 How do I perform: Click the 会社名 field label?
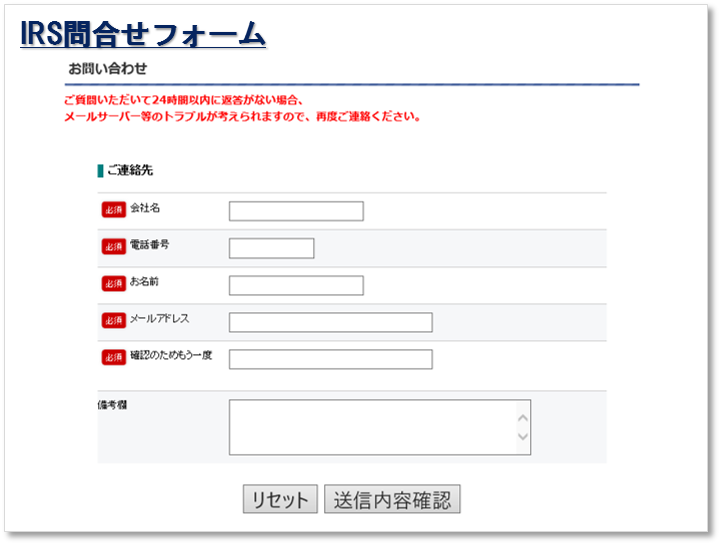145,208
